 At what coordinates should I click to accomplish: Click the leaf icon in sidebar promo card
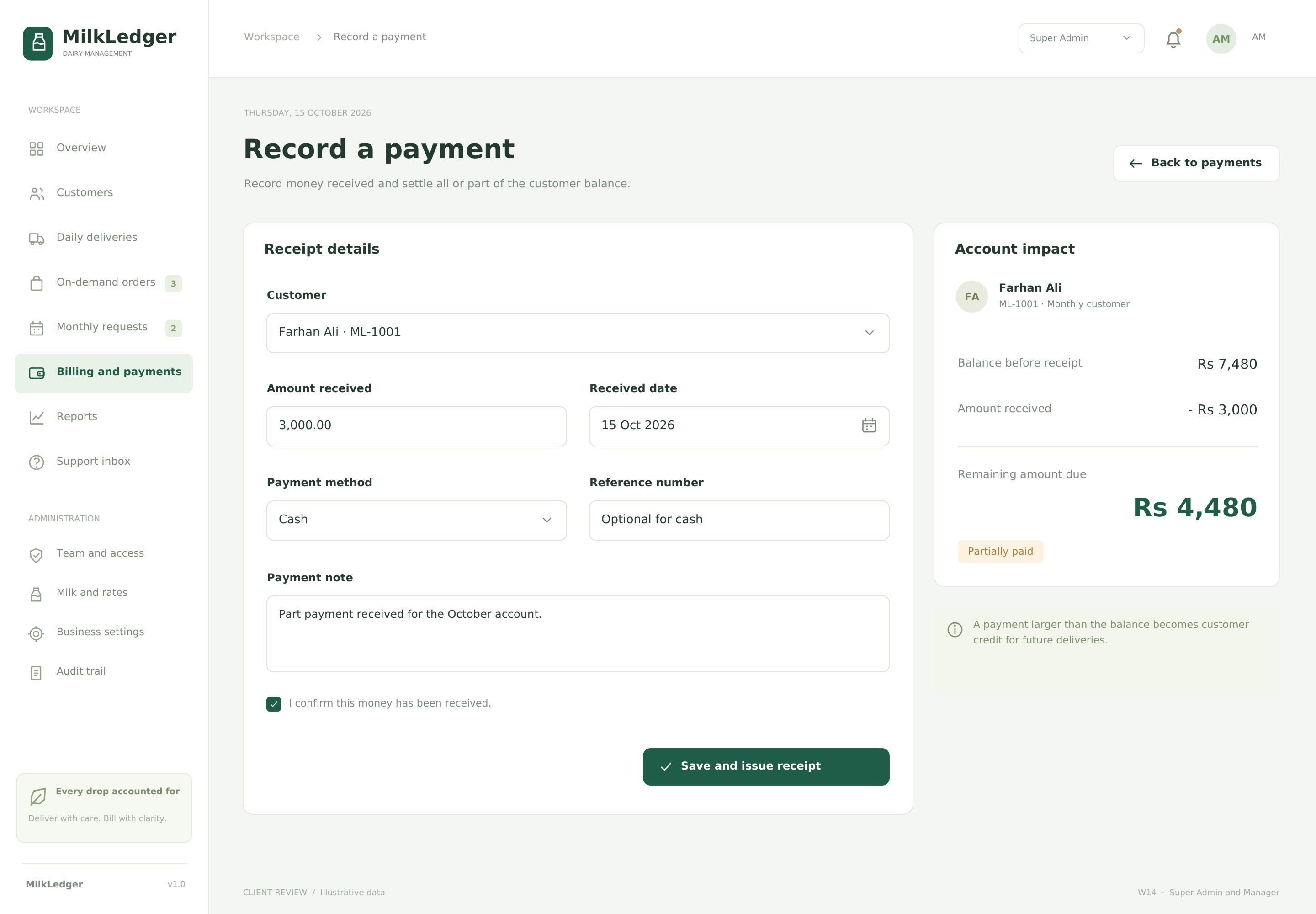pos(38,796)
